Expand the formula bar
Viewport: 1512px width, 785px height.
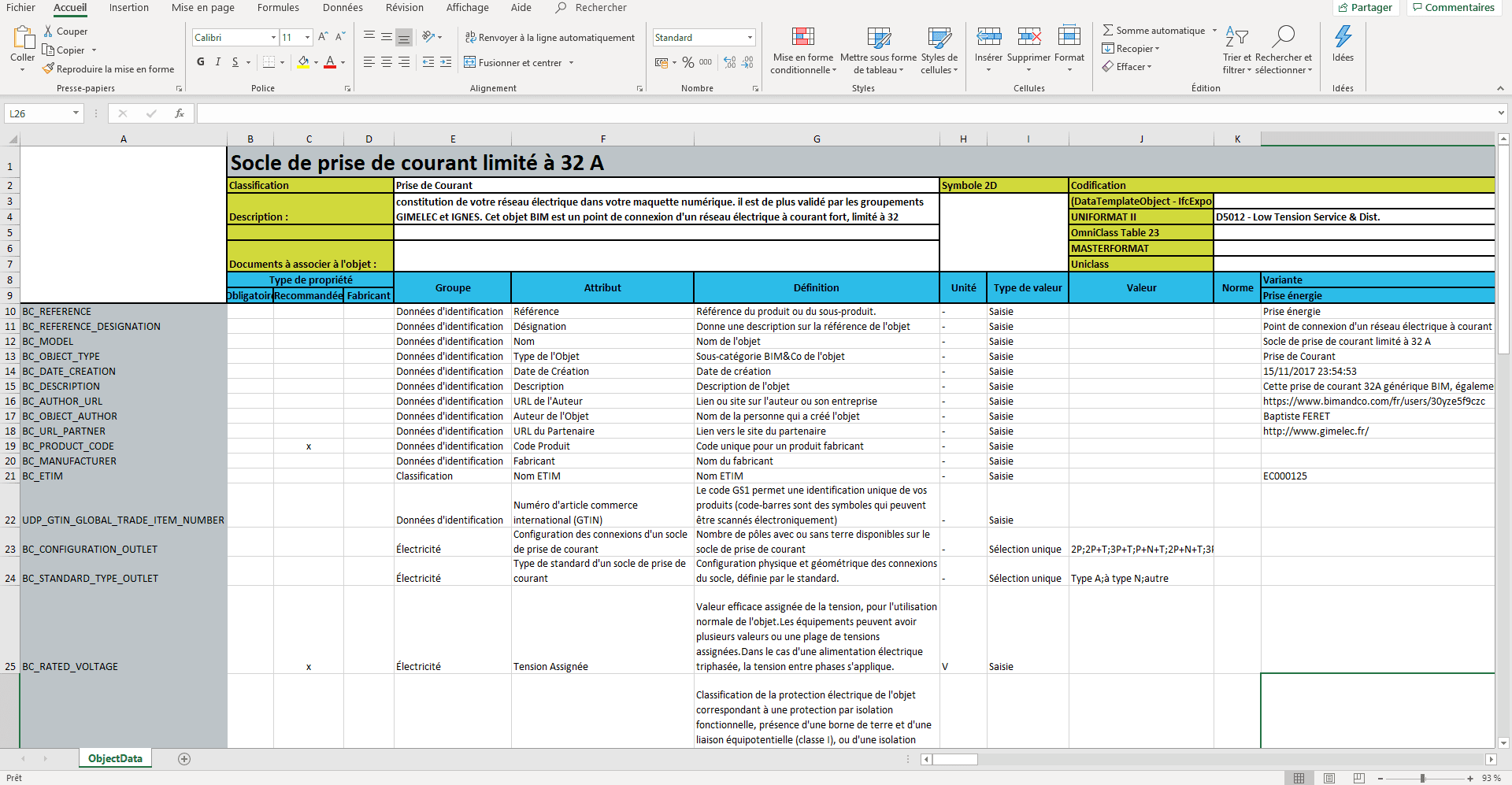coord(1501,113)
